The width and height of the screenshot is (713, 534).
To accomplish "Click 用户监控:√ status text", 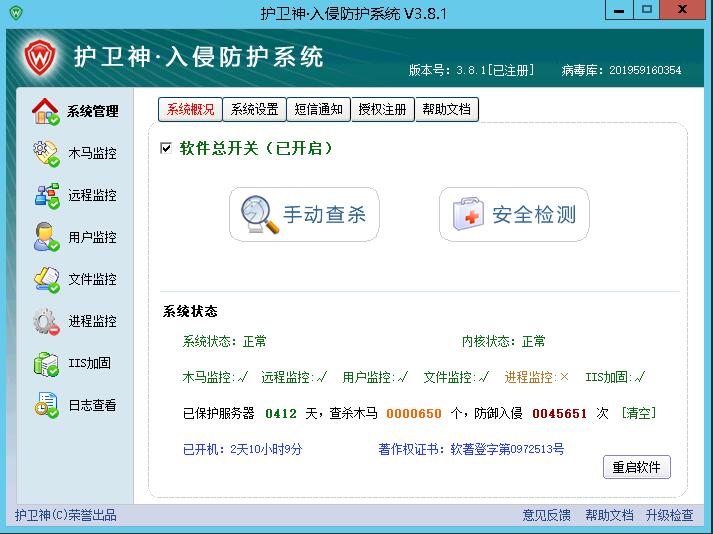I will click(x=375, y=377).
